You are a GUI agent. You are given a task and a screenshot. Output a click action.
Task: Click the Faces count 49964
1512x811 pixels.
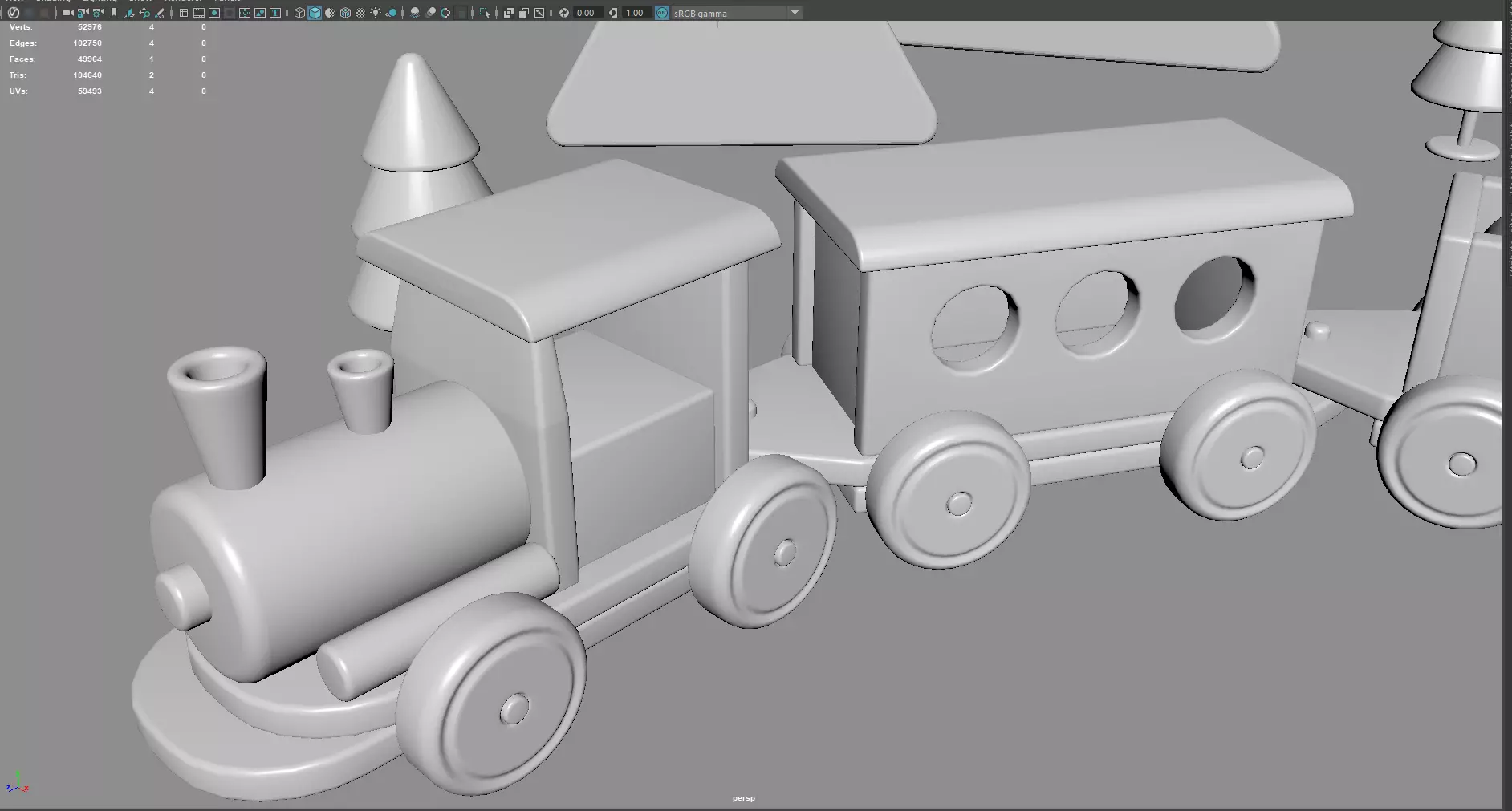90,59
